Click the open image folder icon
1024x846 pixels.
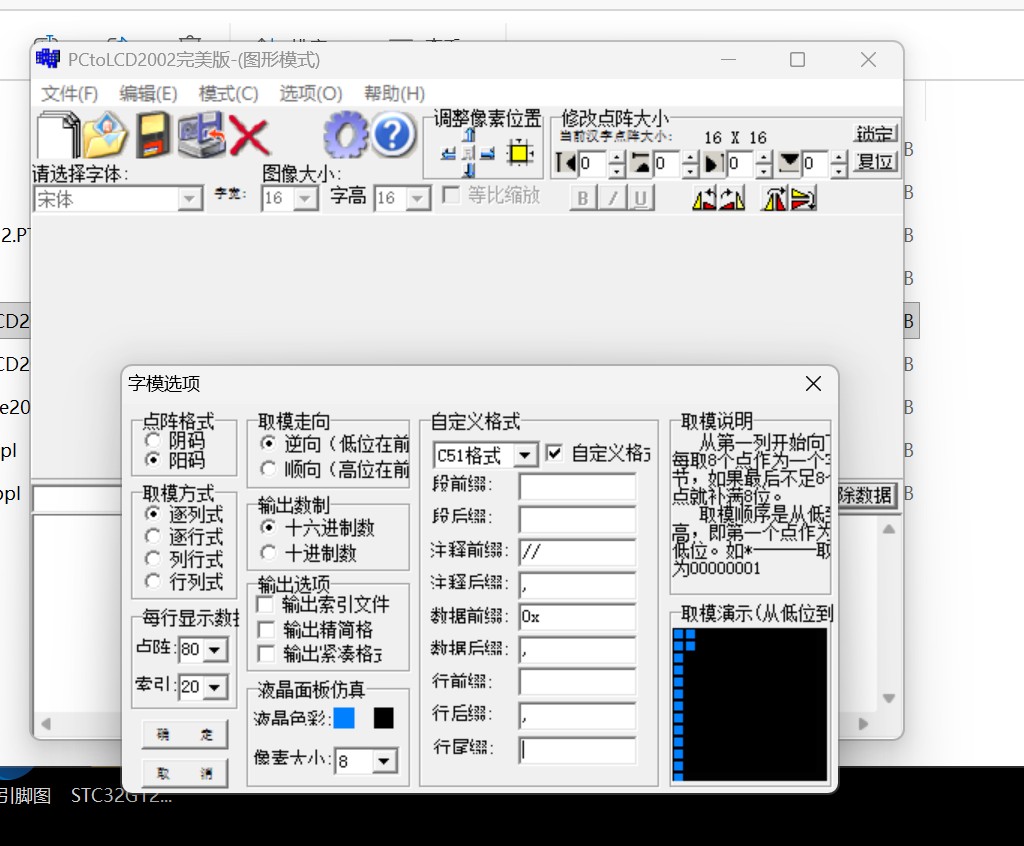[105, 135]
